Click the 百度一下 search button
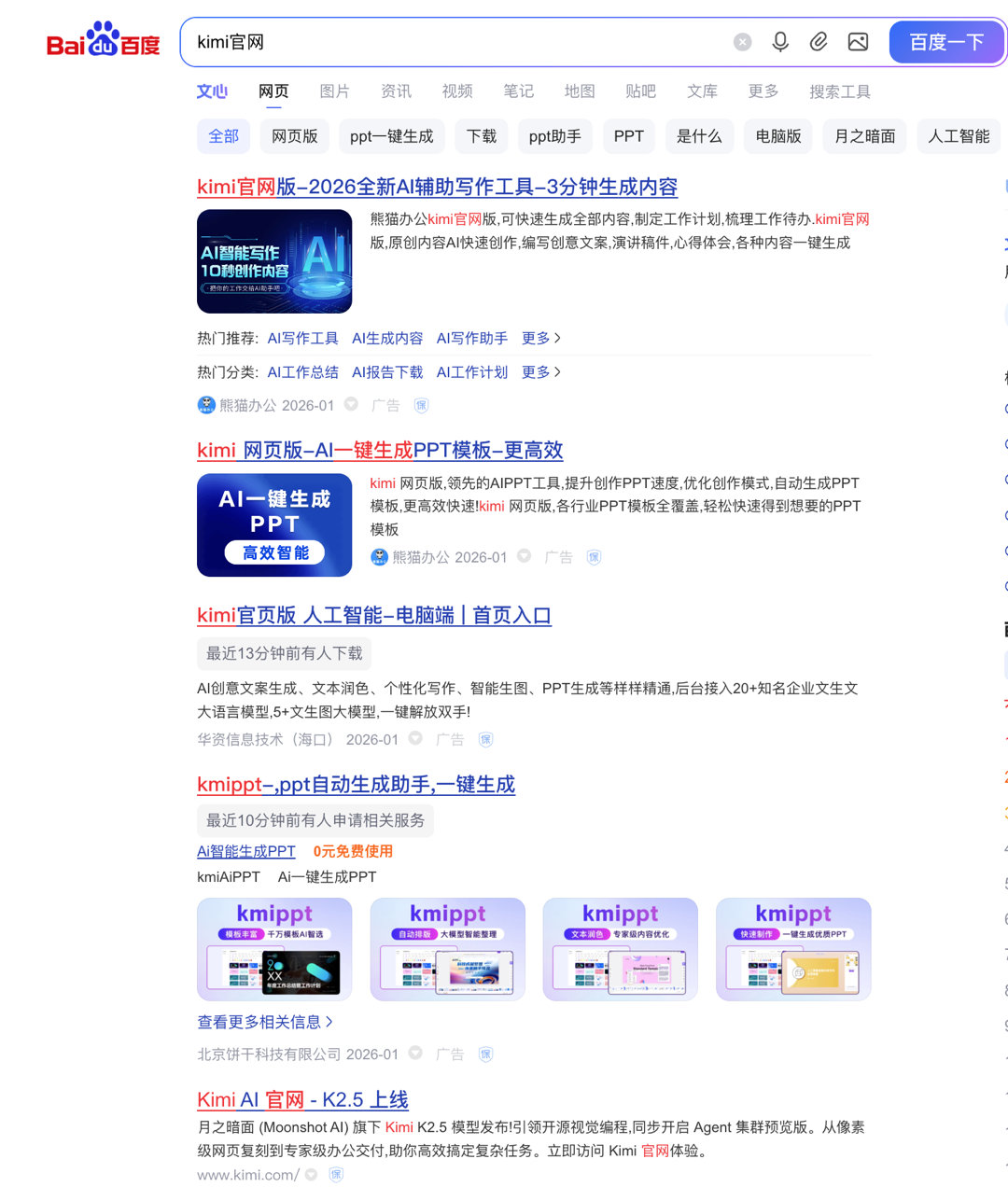Viewport: 1008px width, 1187px height. tap(946, 41)
